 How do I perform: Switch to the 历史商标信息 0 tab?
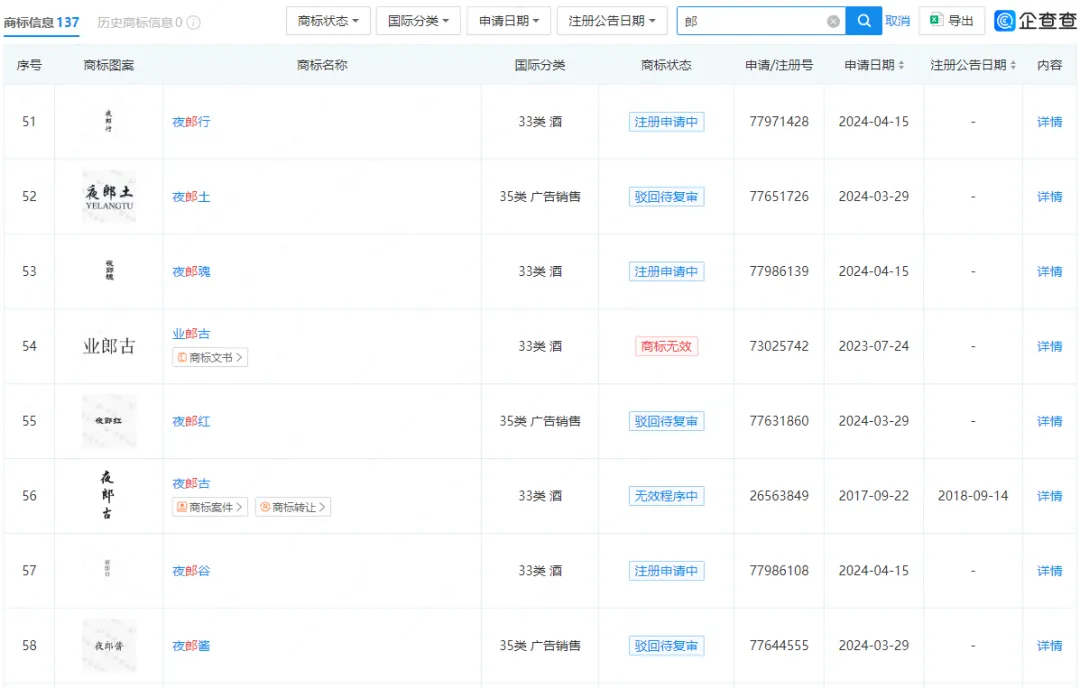140,23
